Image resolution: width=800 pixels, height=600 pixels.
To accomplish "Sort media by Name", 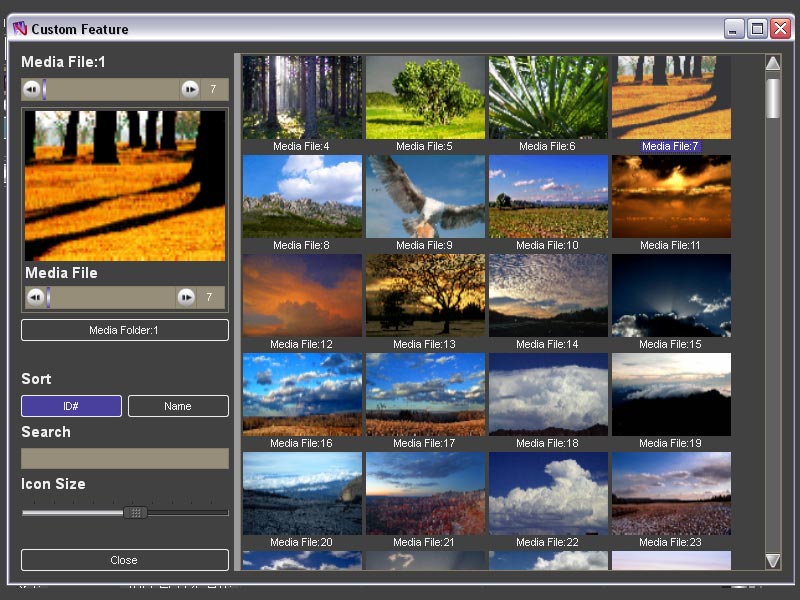I will pyautogui.click(x=178, y=406).
